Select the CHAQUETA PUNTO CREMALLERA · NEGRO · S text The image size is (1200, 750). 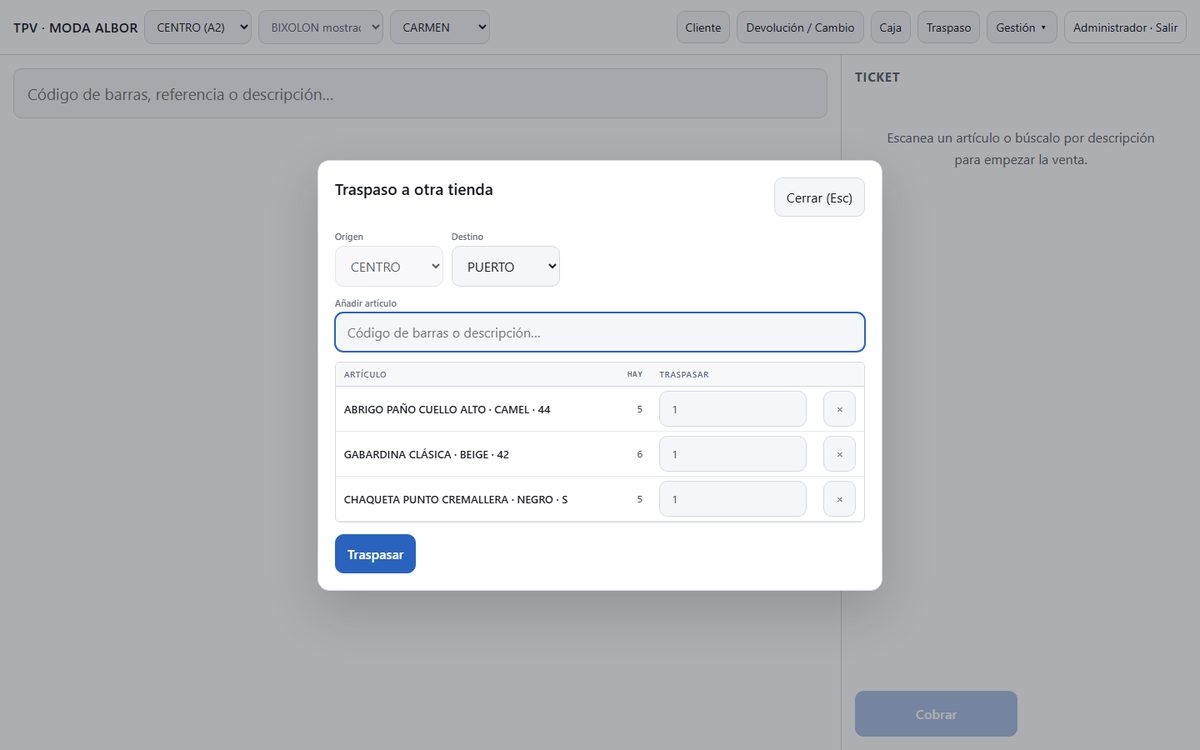point(456,499)
